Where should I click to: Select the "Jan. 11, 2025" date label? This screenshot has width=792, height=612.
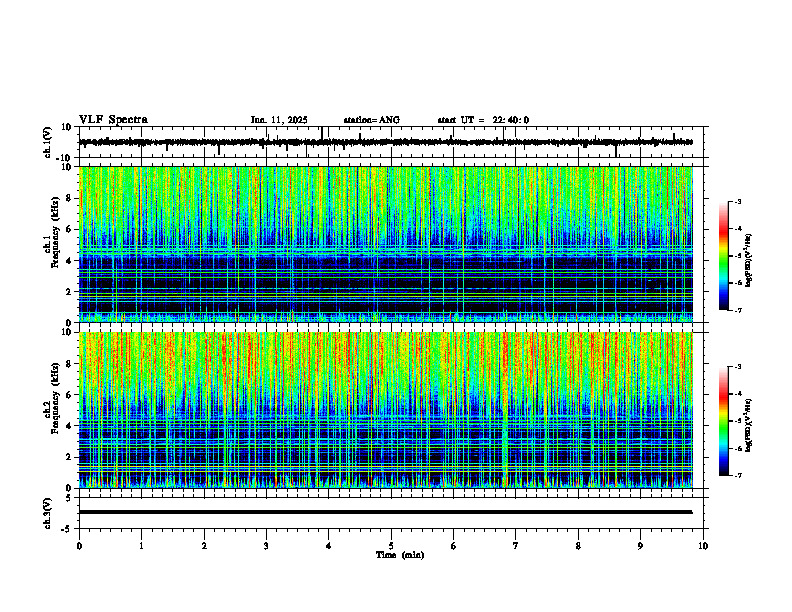click(279, 120)
